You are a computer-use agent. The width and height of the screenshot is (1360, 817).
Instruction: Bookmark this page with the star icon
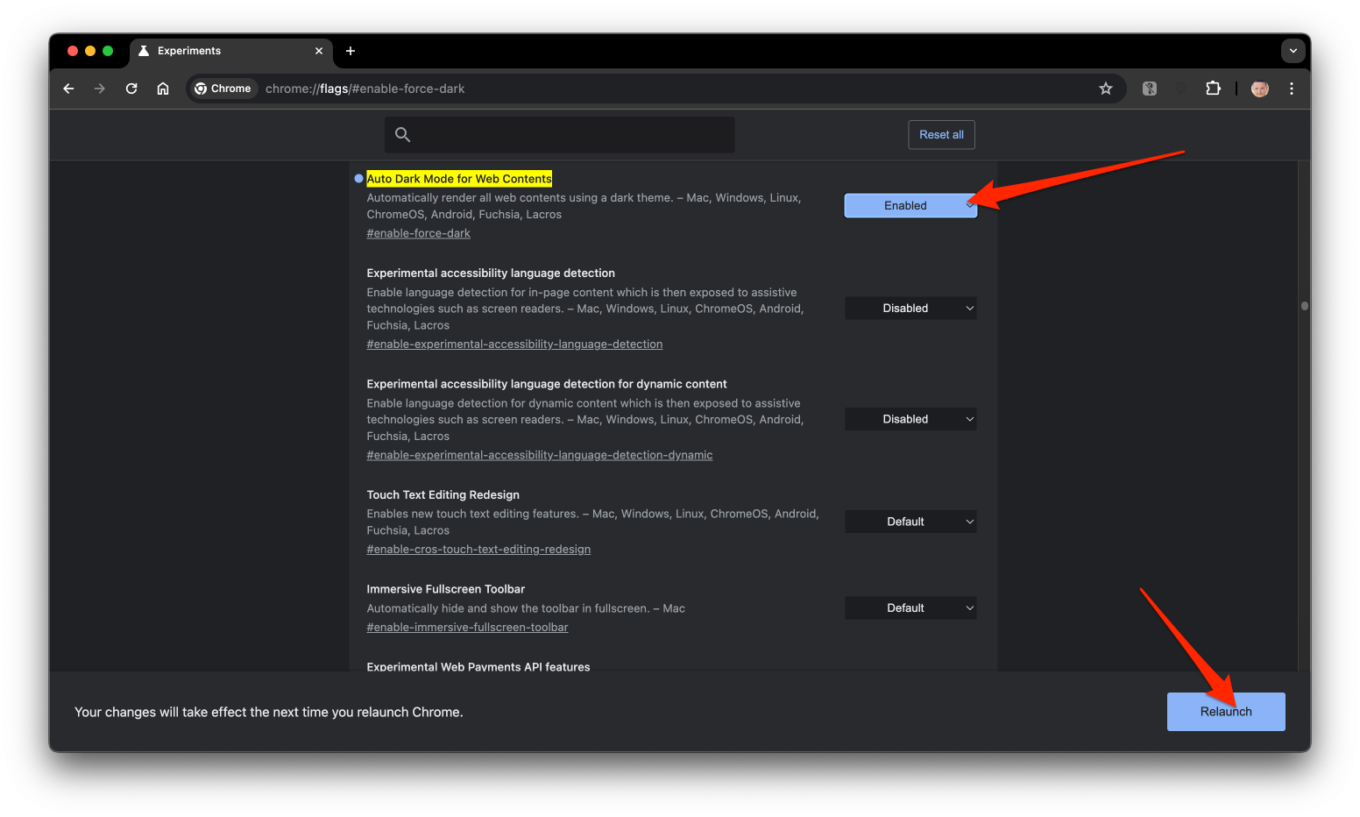pyautogui.click(x=1106, y=89)
